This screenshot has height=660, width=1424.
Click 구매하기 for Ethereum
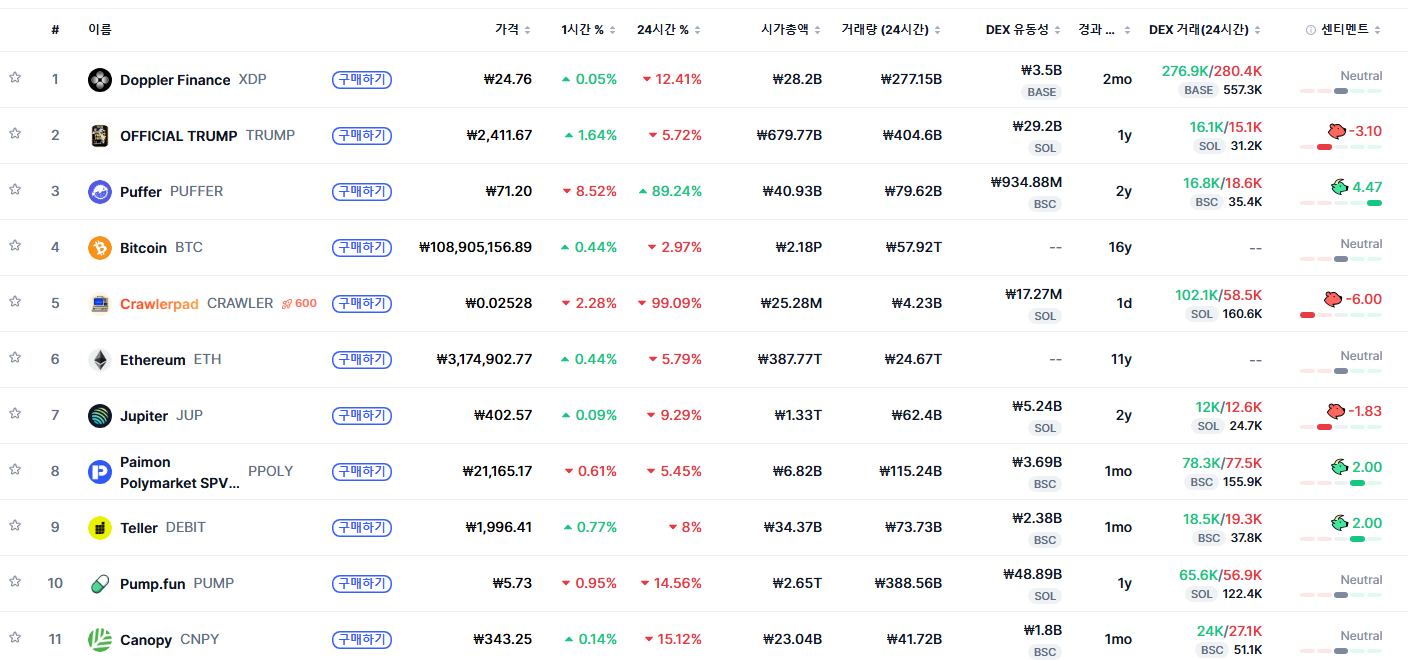361,359
